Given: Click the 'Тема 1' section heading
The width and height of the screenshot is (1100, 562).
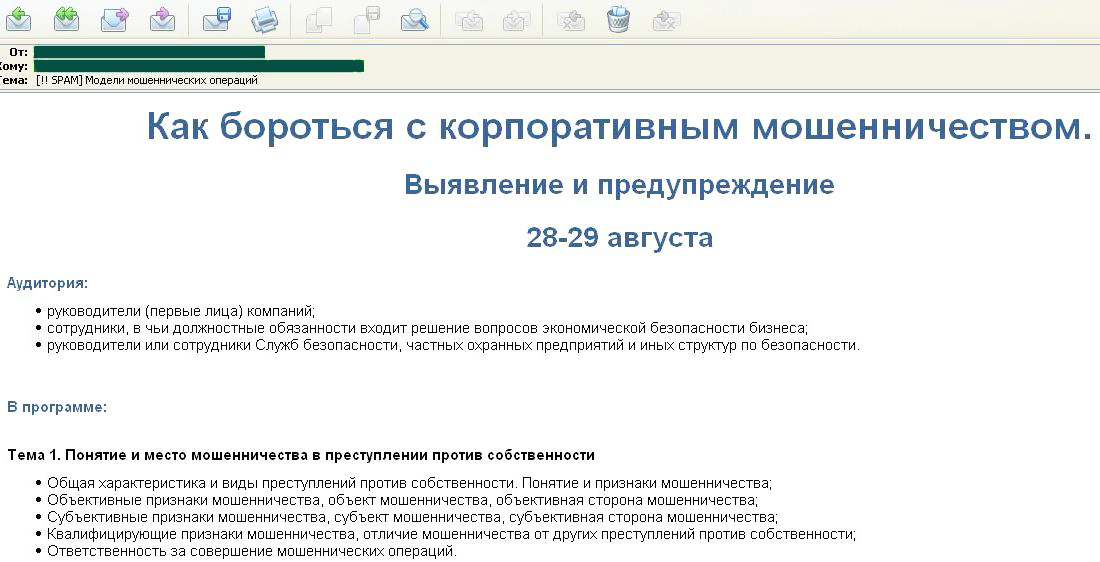Looking at the screenshot, I should 301,455.
